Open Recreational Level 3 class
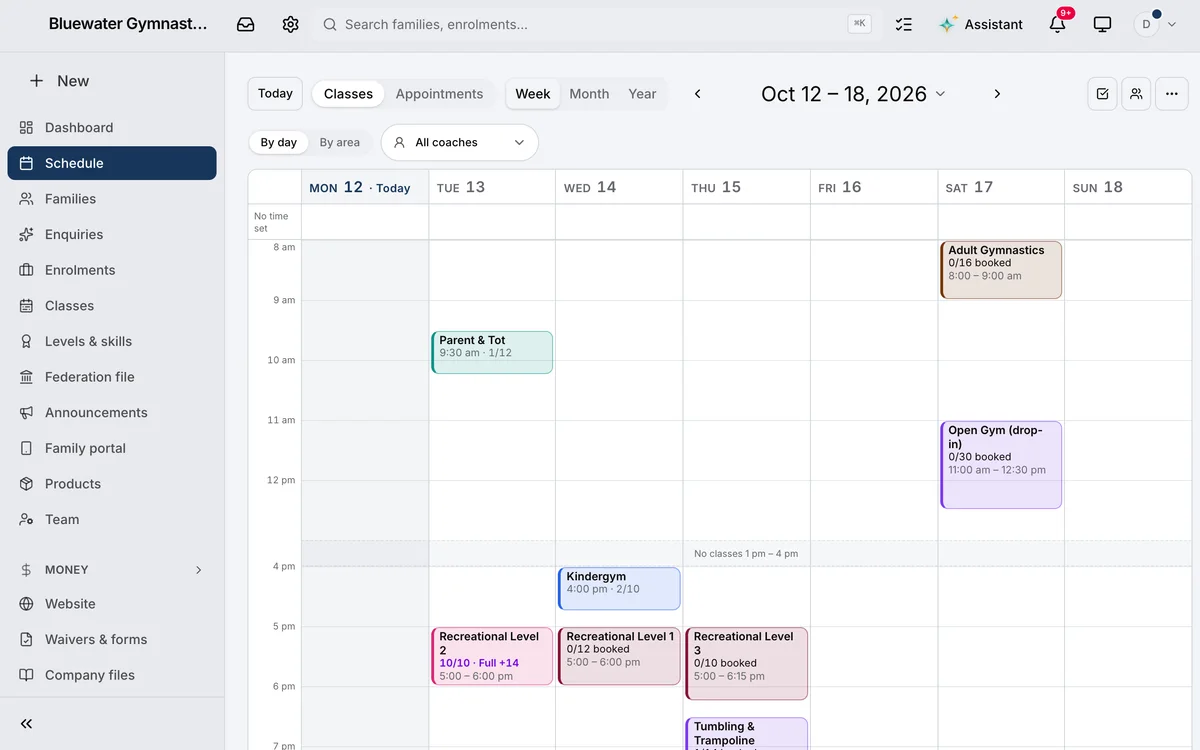This screenshot has width=1200, height=750. click(x=746, y=663)
